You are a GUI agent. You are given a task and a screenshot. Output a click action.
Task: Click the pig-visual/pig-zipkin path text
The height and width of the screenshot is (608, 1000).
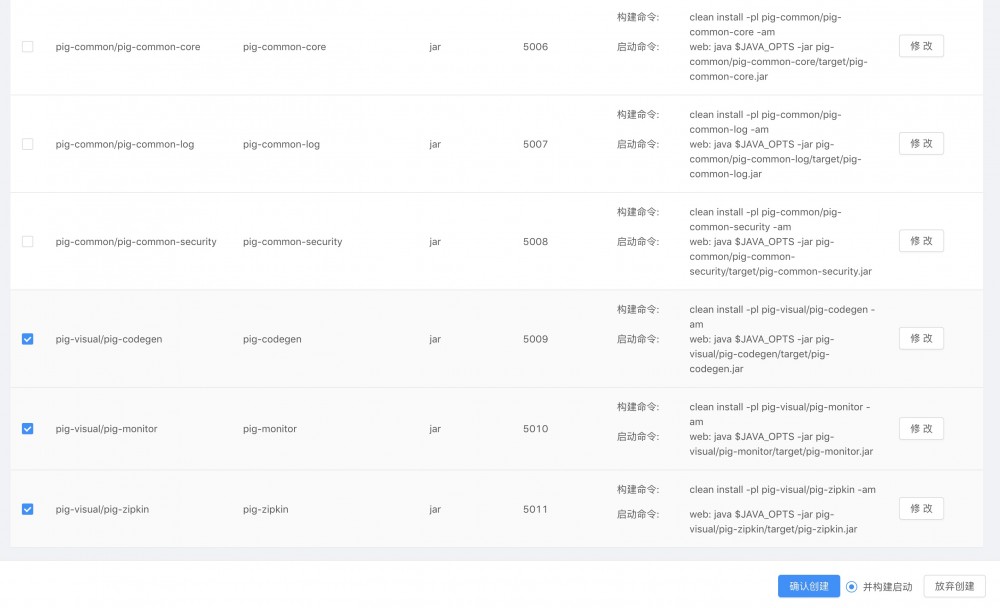tap(102, 509)
